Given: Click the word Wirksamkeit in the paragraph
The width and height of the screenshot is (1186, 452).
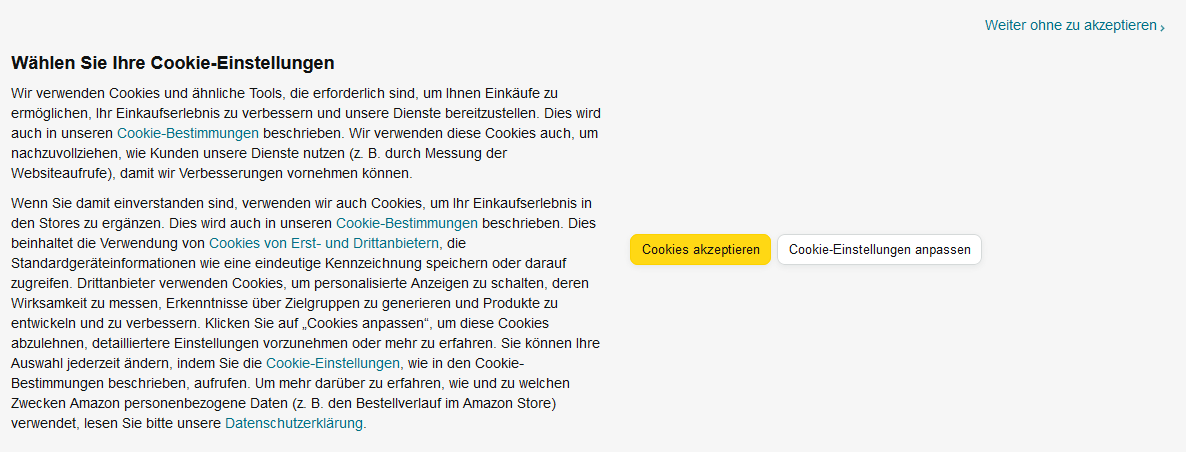Looking at the screenshot, I should click(x=49, y=303).
